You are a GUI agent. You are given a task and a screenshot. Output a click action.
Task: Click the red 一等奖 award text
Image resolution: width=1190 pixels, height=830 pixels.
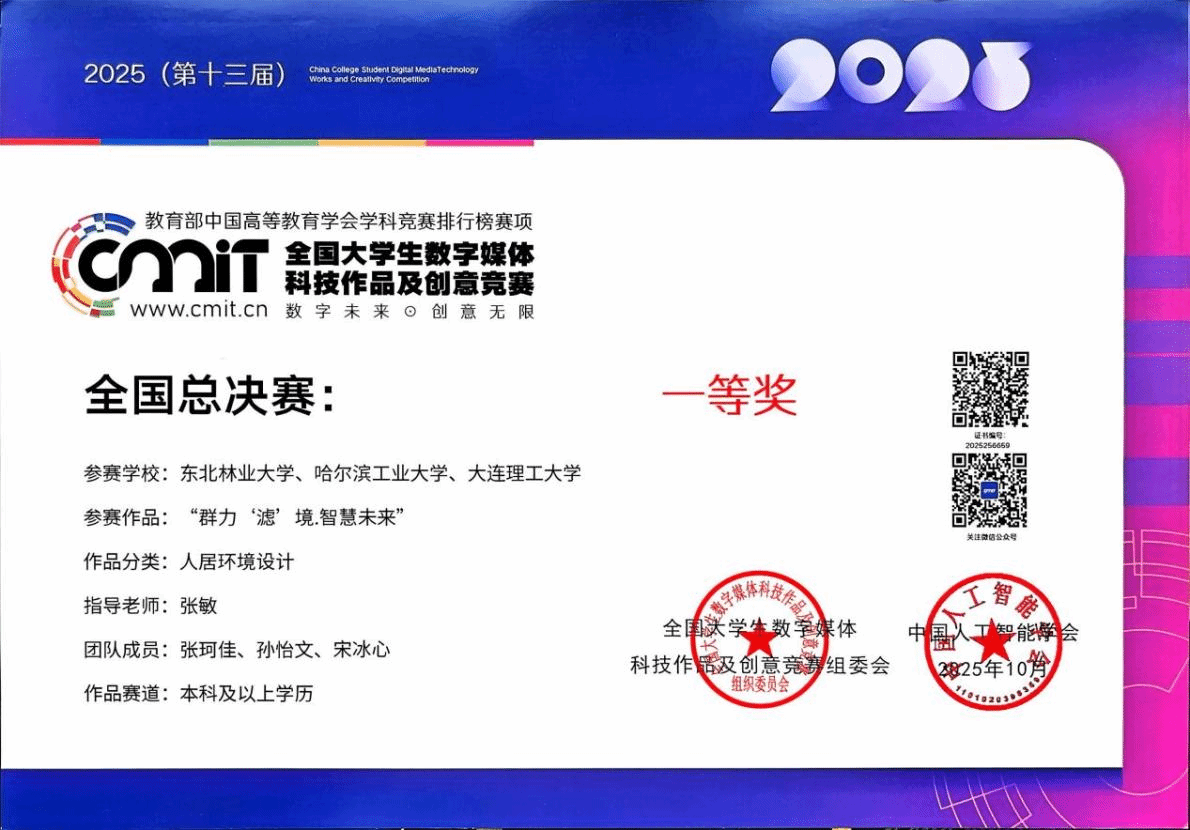coord(729,395)
